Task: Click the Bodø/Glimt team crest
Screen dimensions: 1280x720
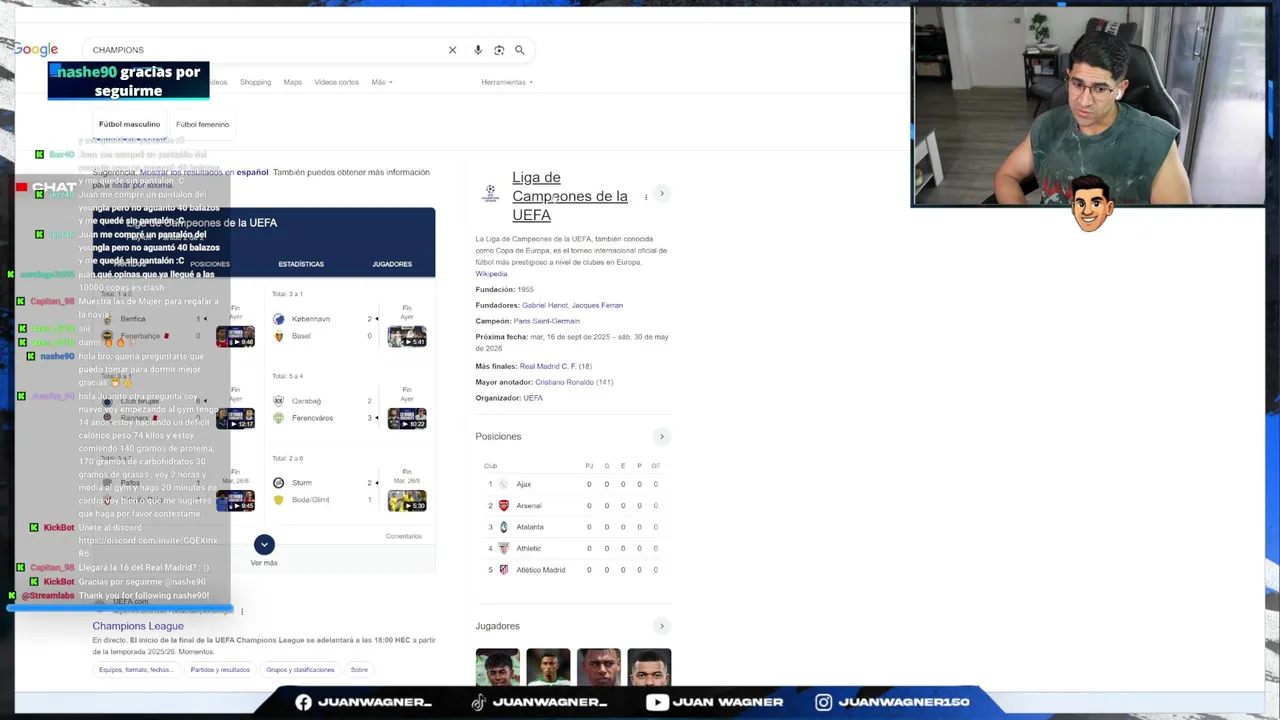Action: (x=279, y=500)
